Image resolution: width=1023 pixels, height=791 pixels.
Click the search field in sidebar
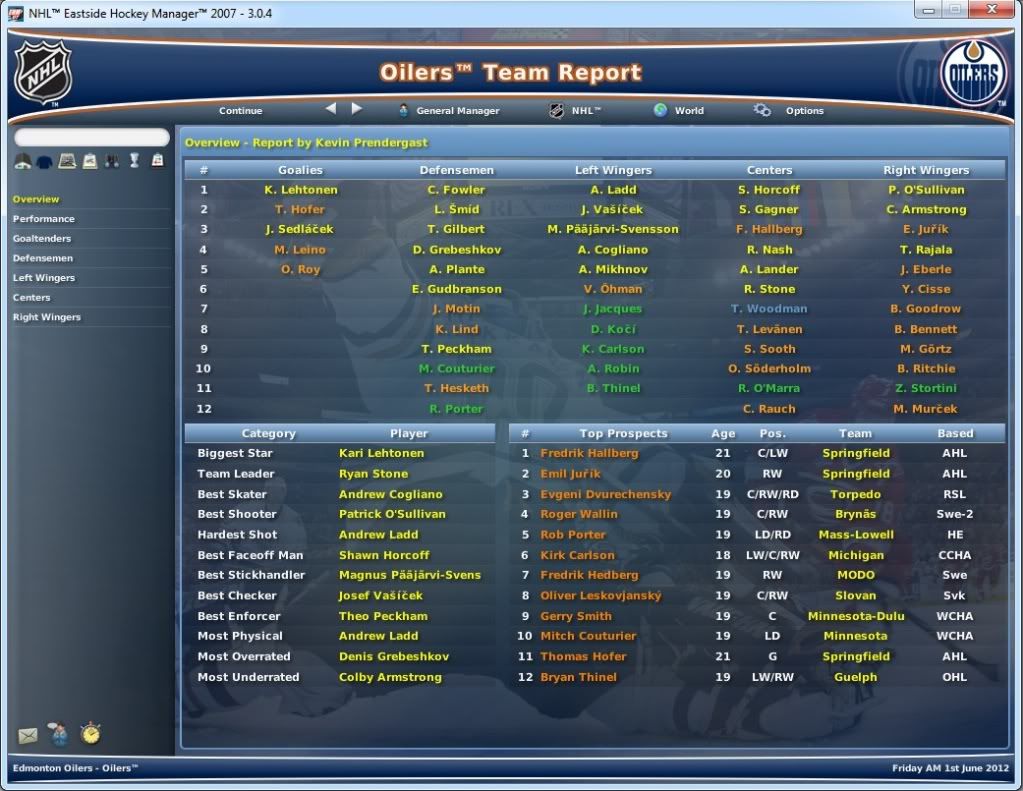(92, 137)
